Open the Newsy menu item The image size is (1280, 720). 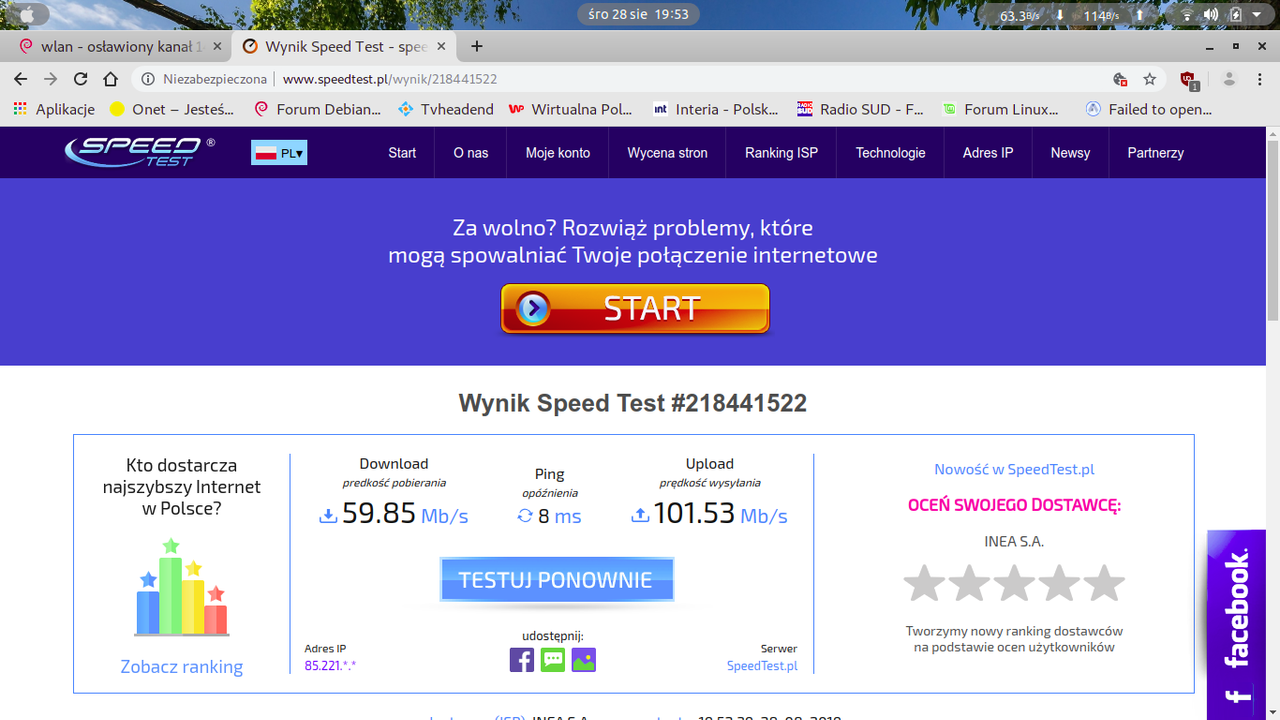tap(1070, 152)
